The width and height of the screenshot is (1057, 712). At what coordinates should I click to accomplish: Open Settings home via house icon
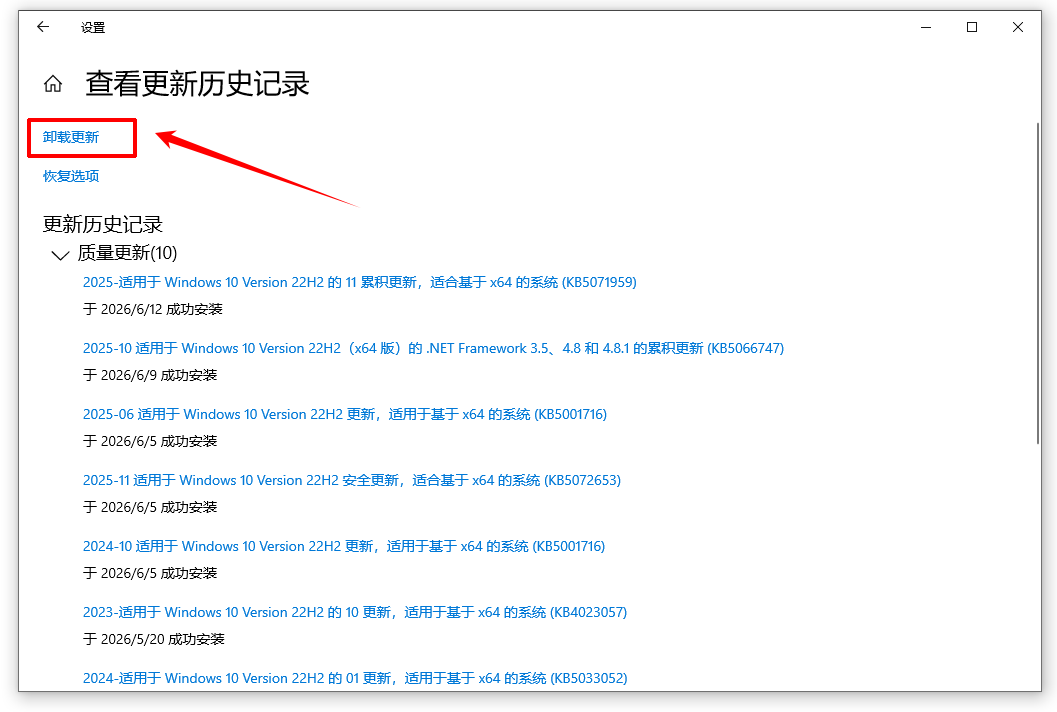(53, 84)
